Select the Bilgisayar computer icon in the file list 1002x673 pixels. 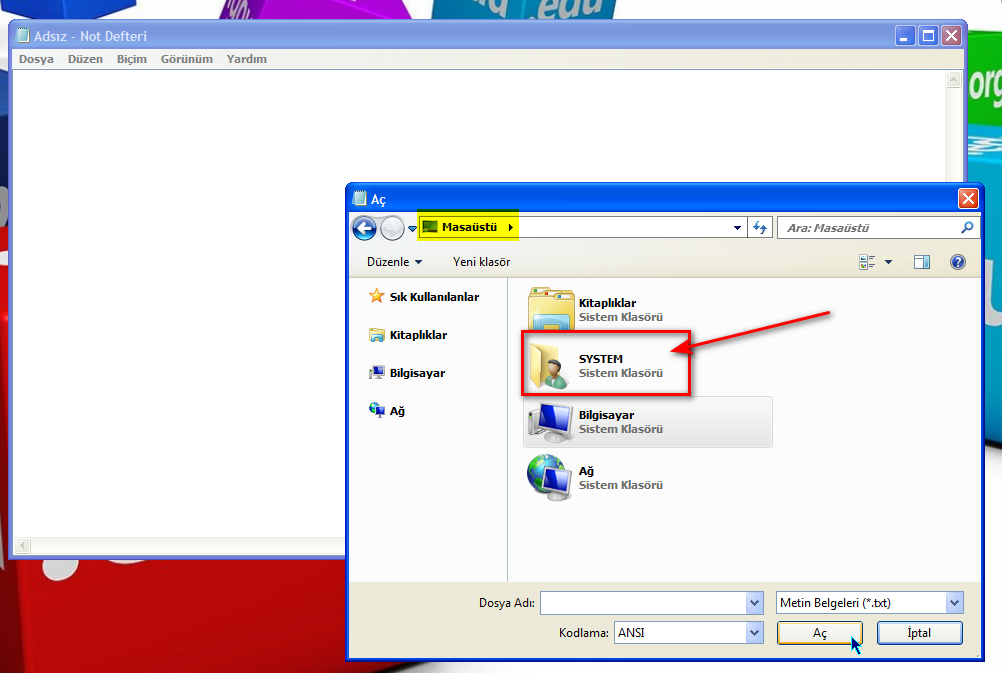coord(550,422)
